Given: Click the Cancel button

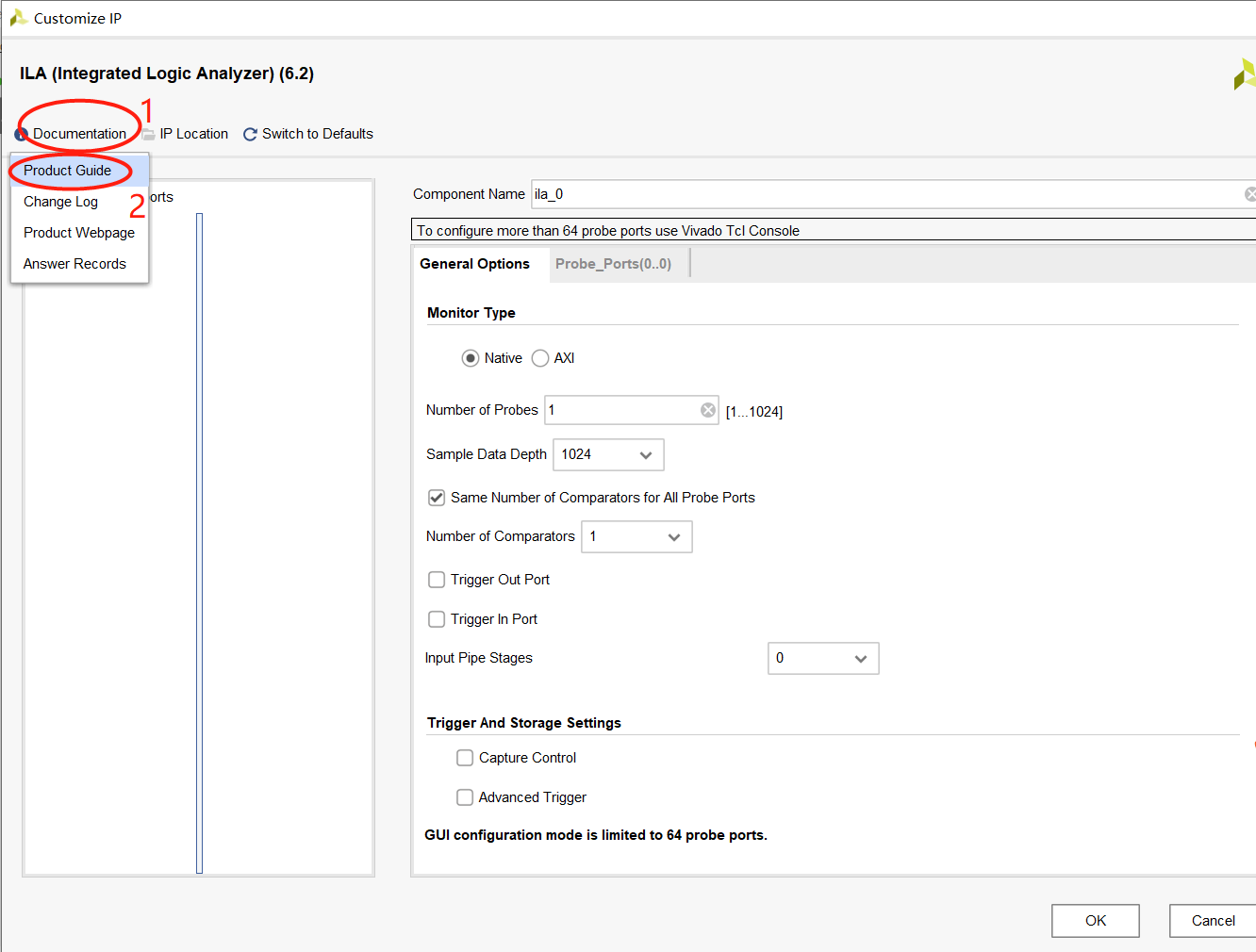Looking at the screenshot, I should tap(1213, 921).
